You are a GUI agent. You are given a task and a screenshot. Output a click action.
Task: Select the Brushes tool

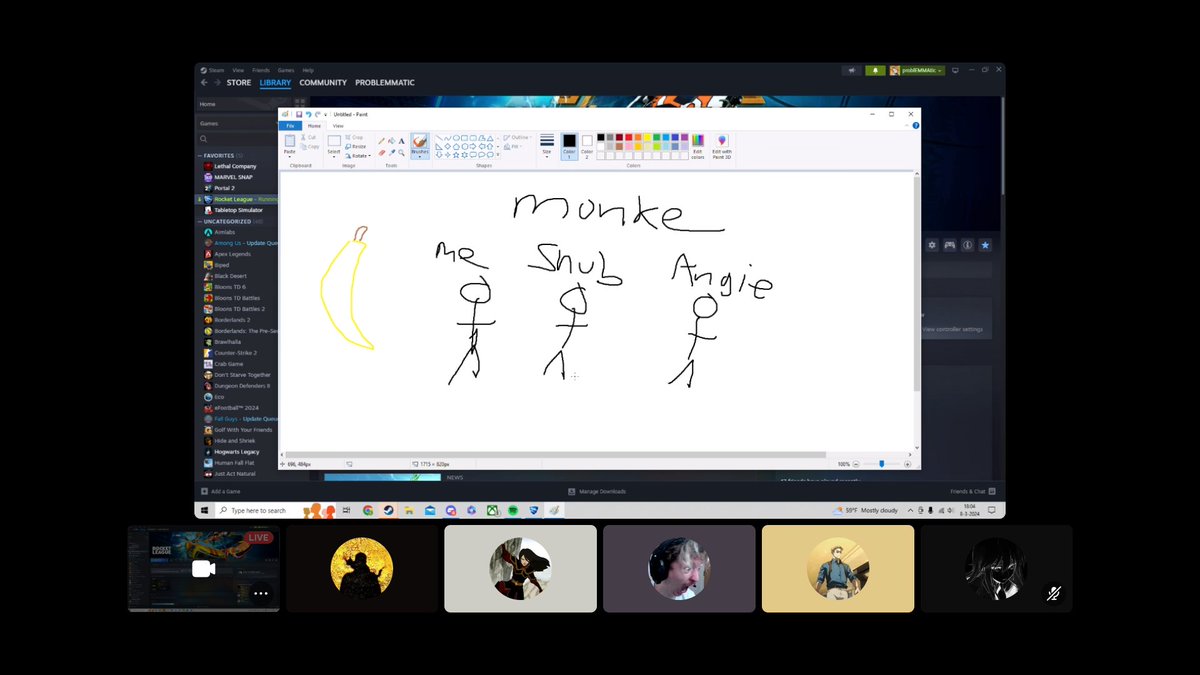(419, 141)
